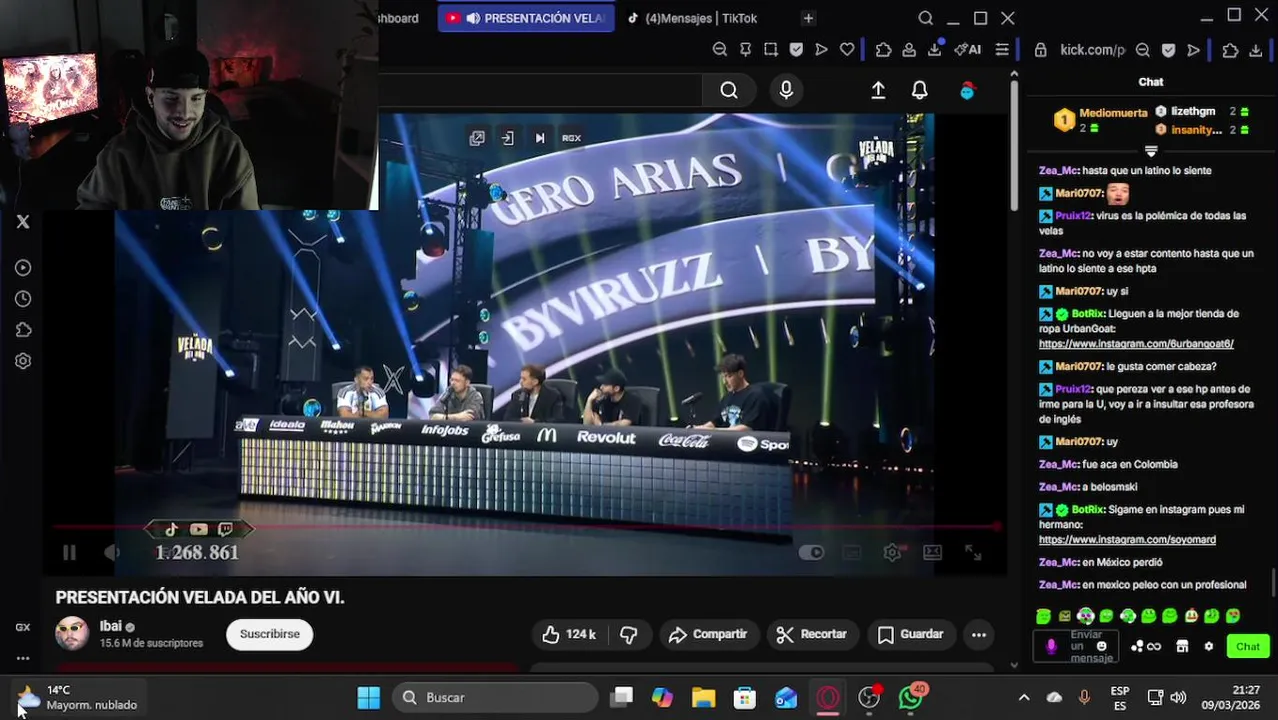Expand sidebar three-dot more menu

[x=23, y=658]
